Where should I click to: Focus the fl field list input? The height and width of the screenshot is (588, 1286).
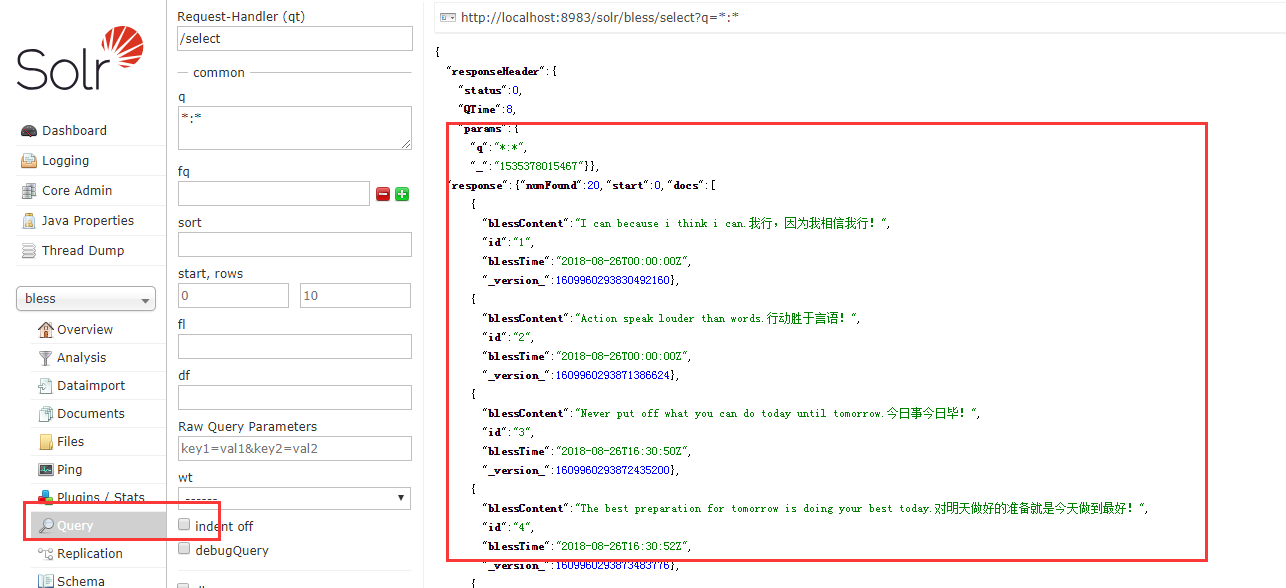click(295, 346)
